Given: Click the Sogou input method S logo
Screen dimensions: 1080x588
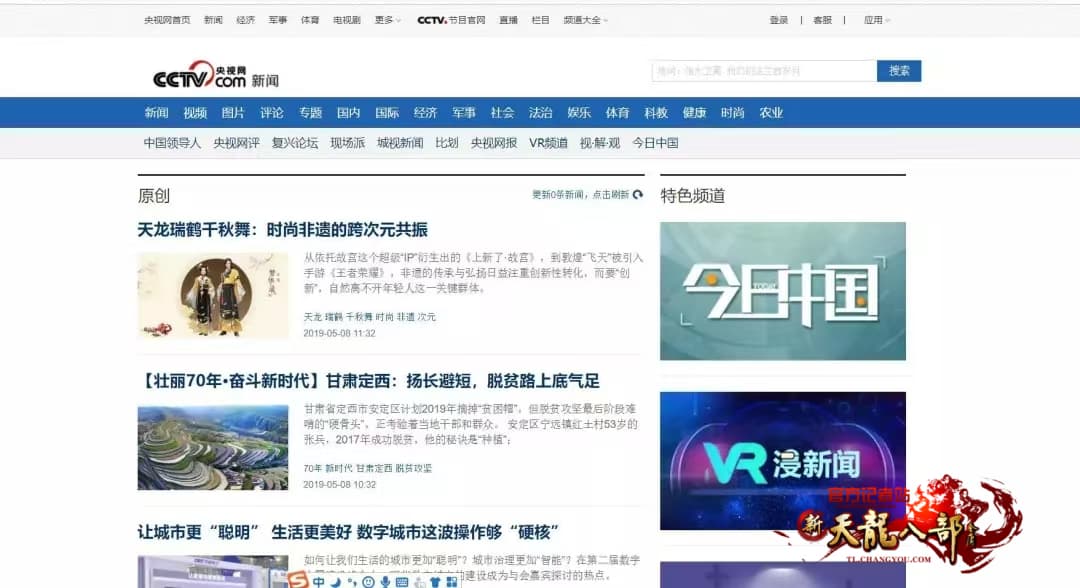Looking at the screenshot, I should tap(298, 580).
